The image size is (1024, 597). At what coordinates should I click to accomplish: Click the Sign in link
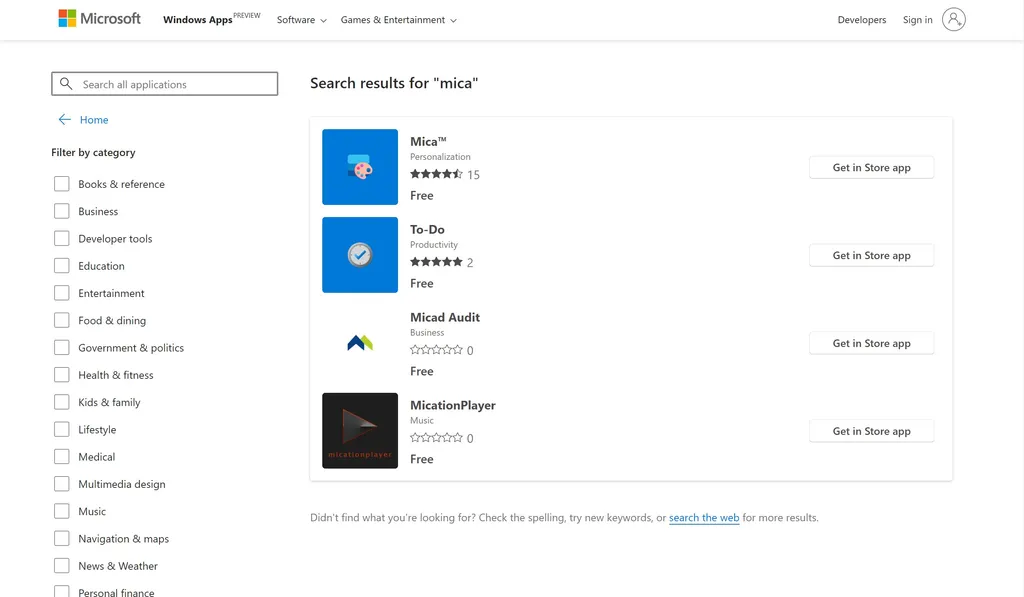[917, 20]
